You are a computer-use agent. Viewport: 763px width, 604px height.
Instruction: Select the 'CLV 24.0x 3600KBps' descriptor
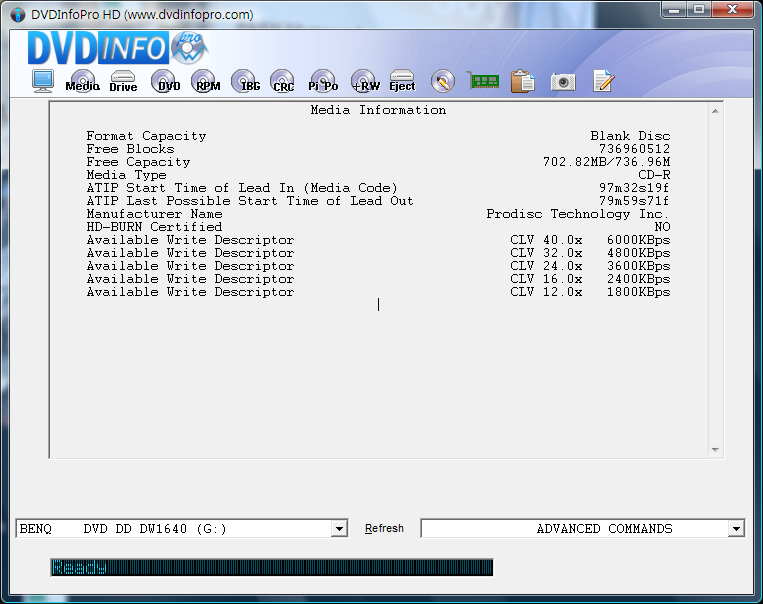(x=590, y=266)
